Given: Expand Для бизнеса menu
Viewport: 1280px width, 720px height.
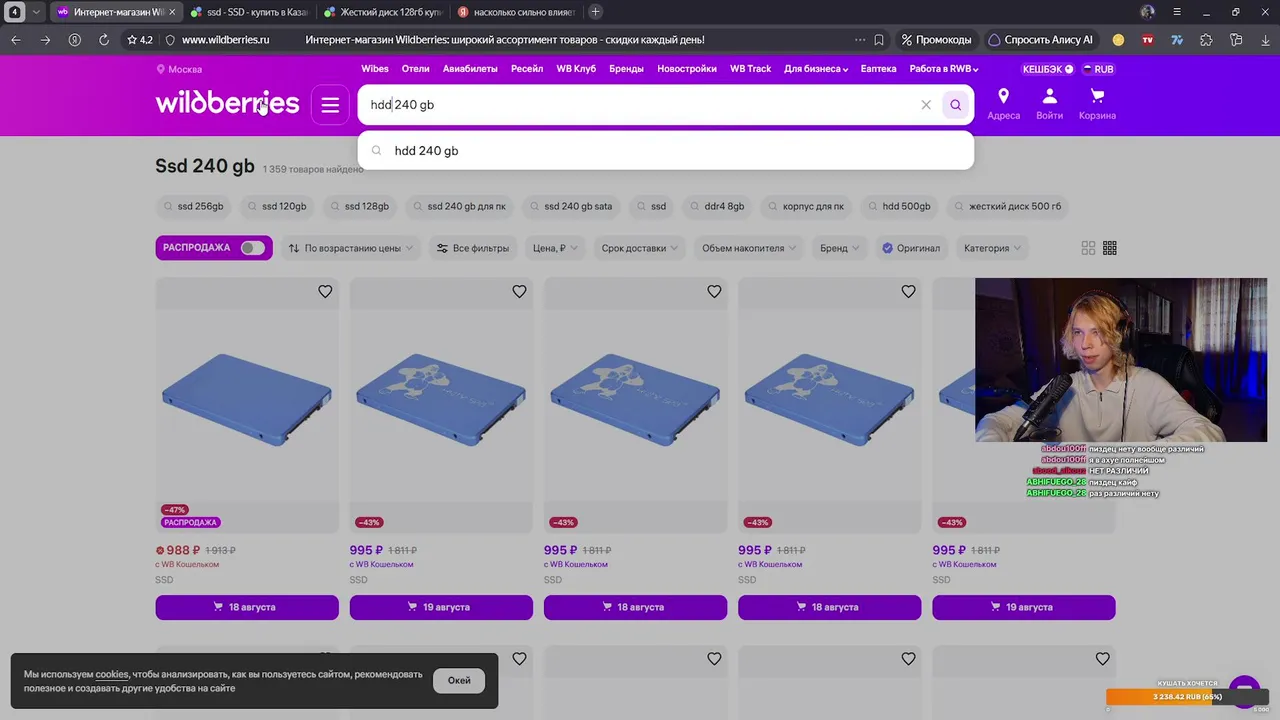Looking at the screenshot, I should [816, 69].
